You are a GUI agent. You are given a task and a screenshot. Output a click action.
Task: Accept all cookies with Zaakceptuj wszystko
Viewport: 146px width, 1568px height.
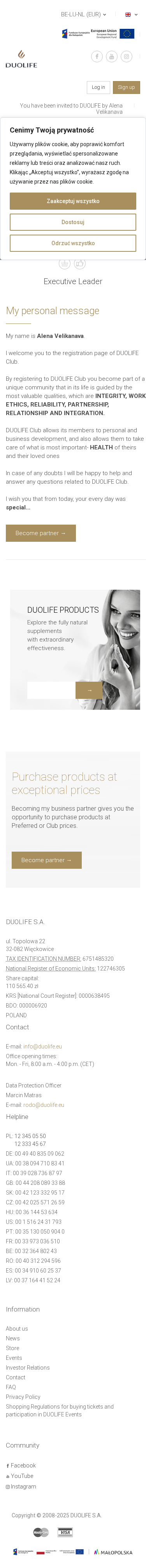(73, 201)
